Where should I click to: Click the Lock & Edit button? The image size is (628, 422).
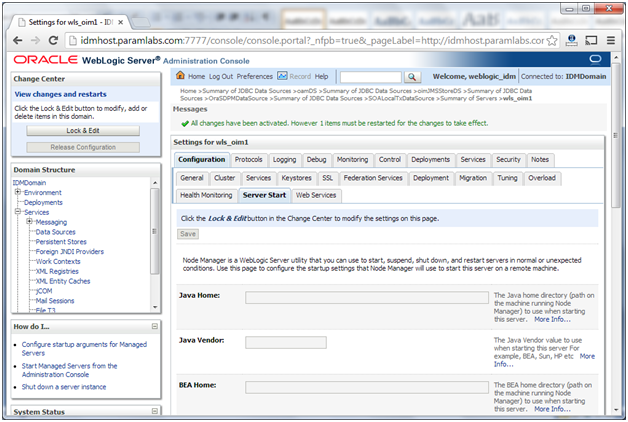(x=83, y=131)
